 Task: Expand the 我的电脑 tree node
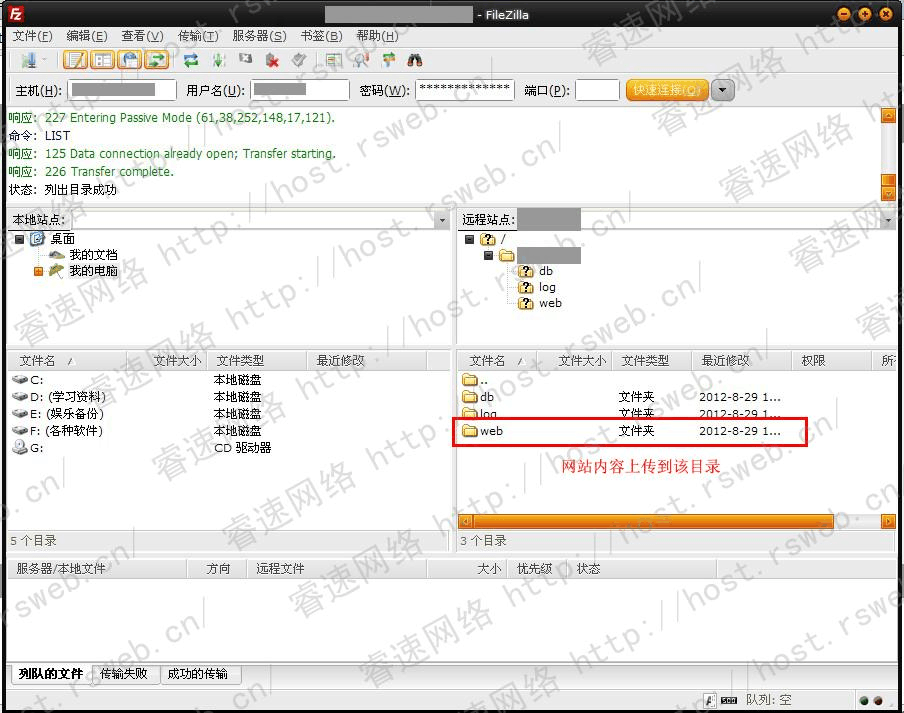click(x=39, y=271)
